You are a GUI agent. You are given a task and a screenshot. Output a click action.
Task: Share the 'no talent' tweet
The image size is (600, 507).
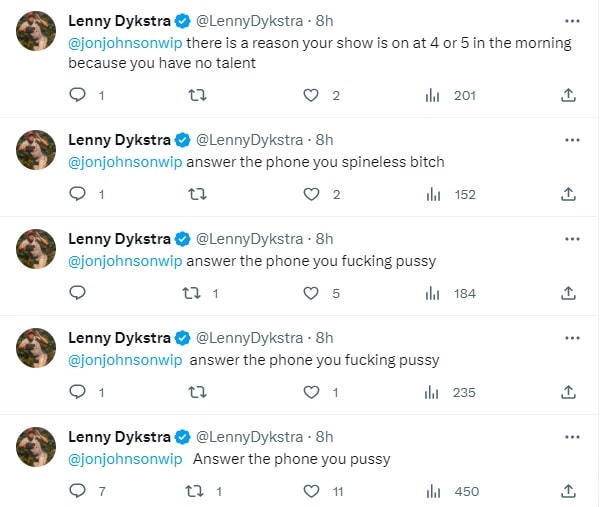tap(568, 95)
